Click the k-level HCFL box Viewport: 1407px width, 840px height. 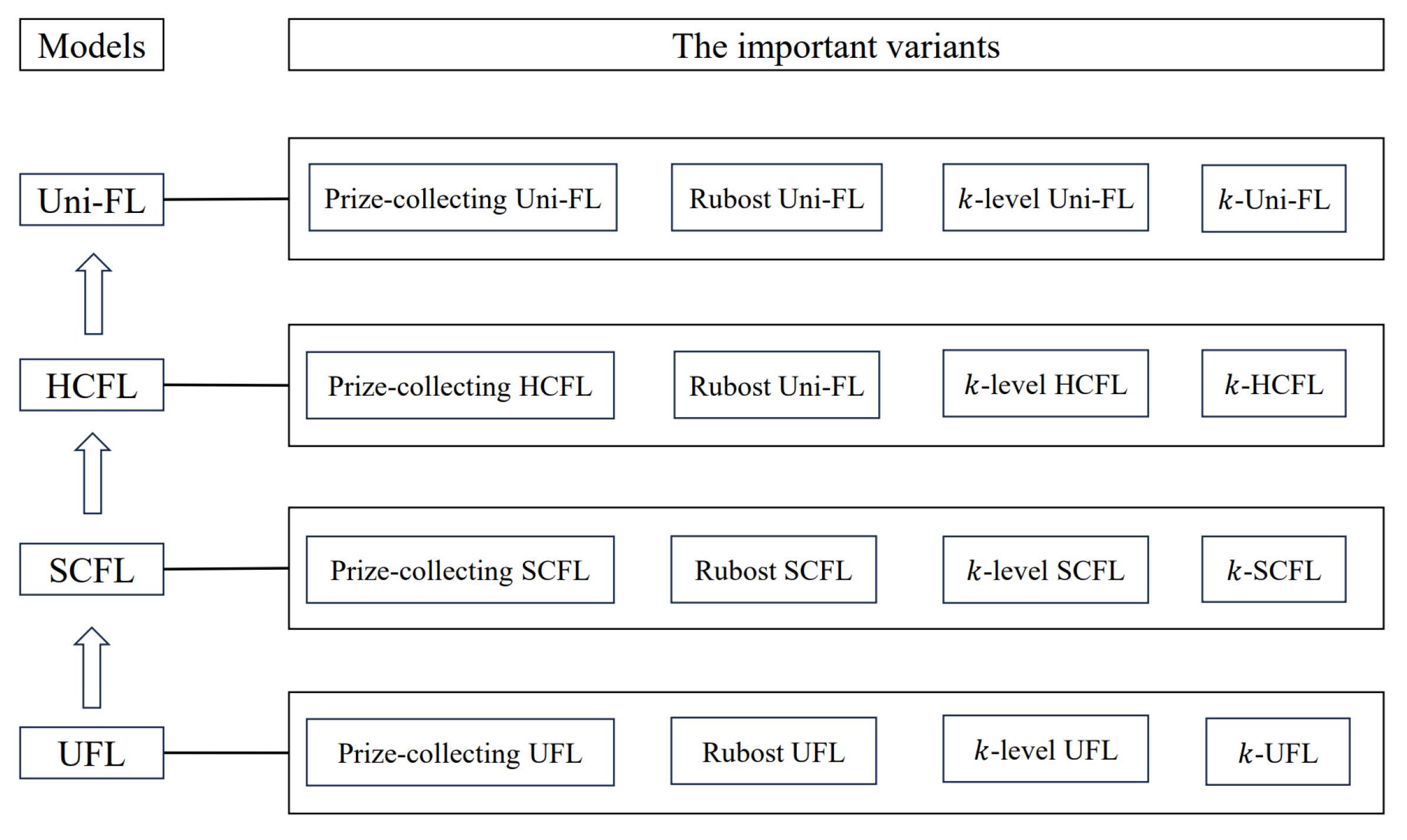(x=1045, y=383)
